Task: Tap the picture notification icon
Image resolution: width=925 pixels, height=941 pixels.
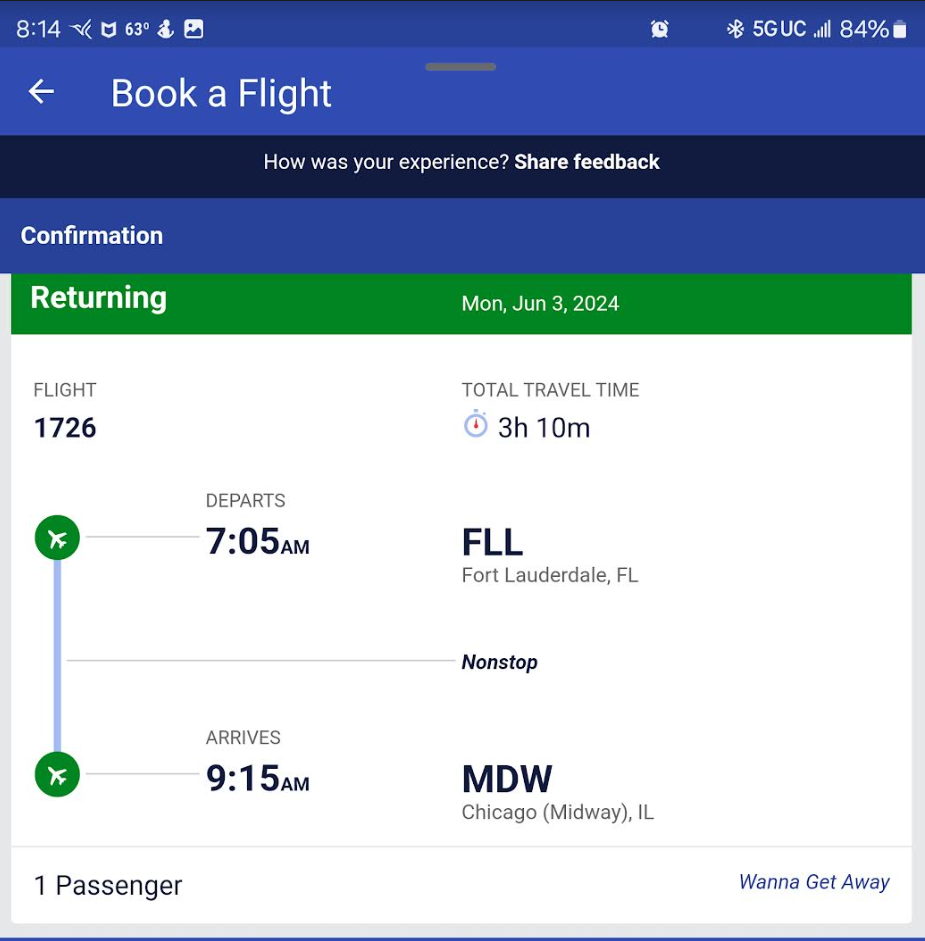Action: click(193, 28)
